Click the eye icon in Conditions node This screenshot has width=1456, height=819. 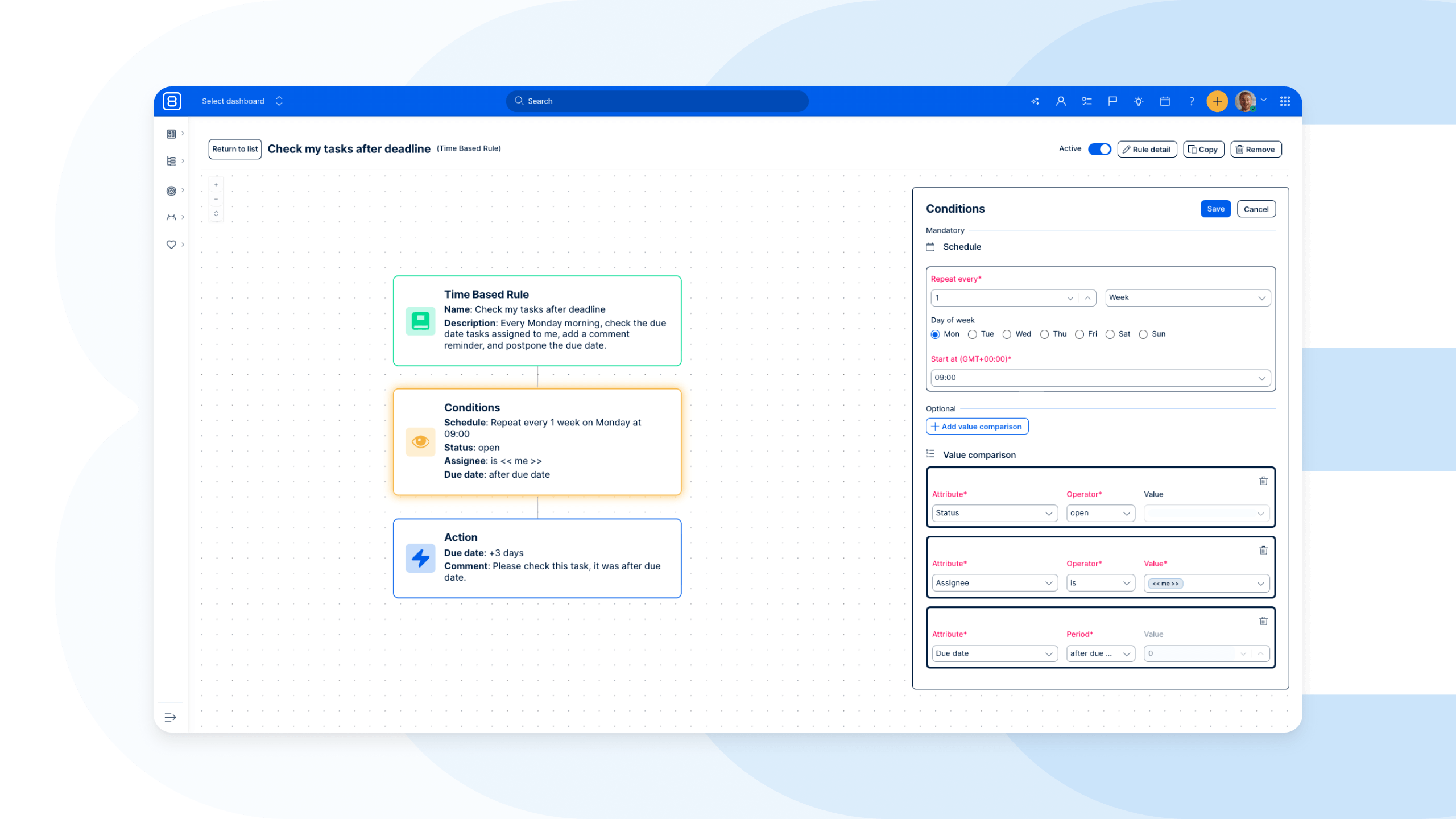(x=420, y=442)
